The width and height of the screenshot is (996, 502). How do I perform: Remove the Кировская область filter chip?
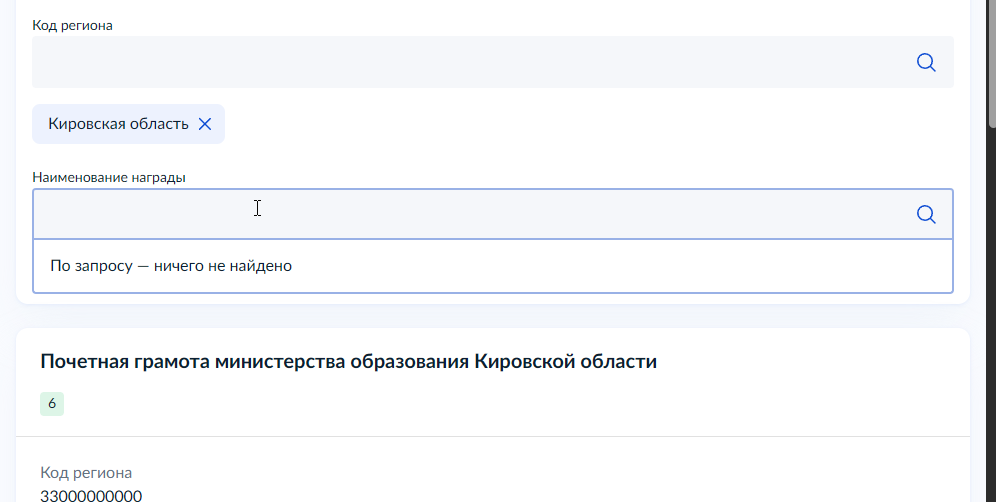pyautogui.click(x=205, y=124)
